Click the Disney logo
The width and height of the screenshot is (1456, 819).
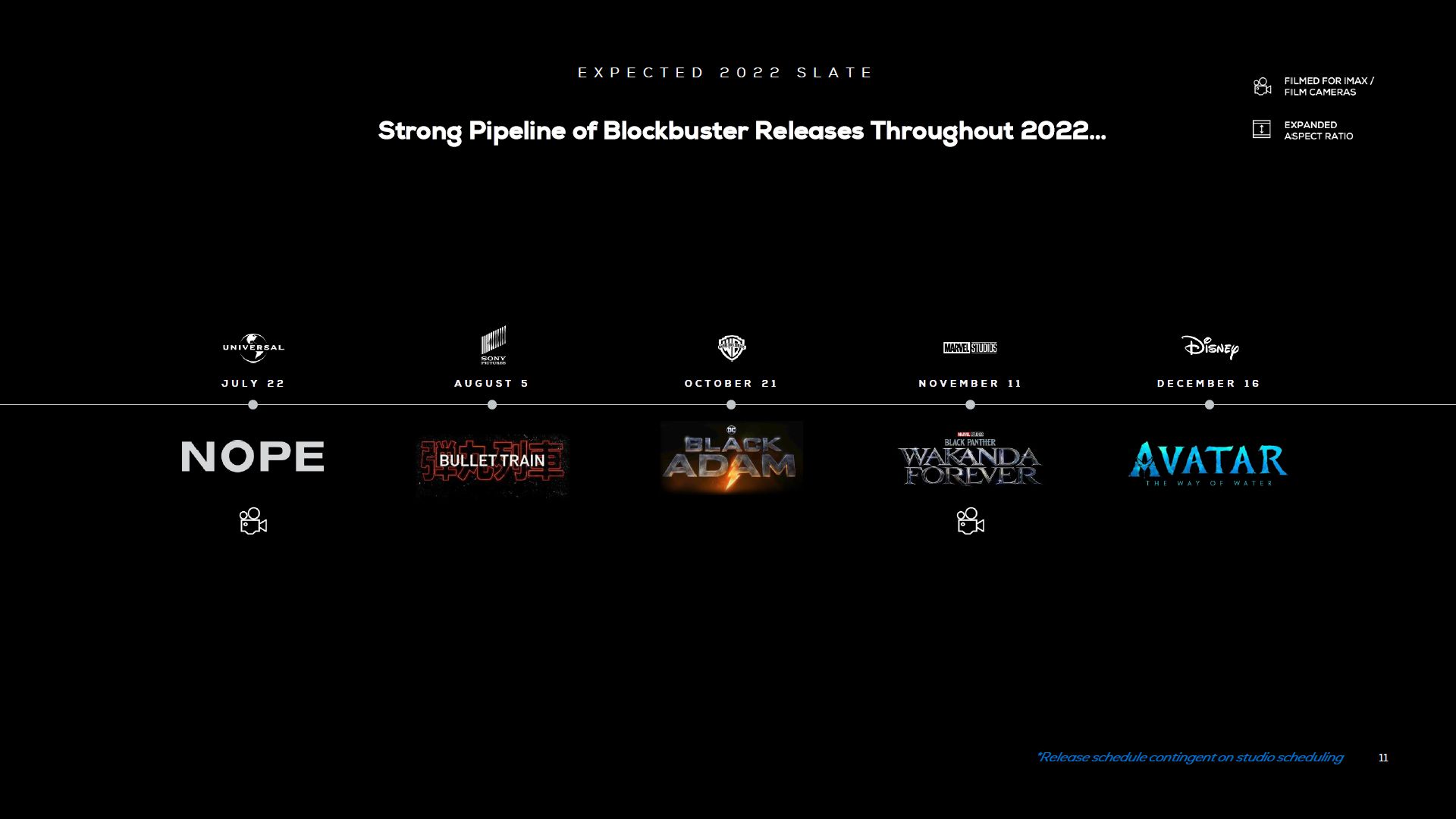1210,347
